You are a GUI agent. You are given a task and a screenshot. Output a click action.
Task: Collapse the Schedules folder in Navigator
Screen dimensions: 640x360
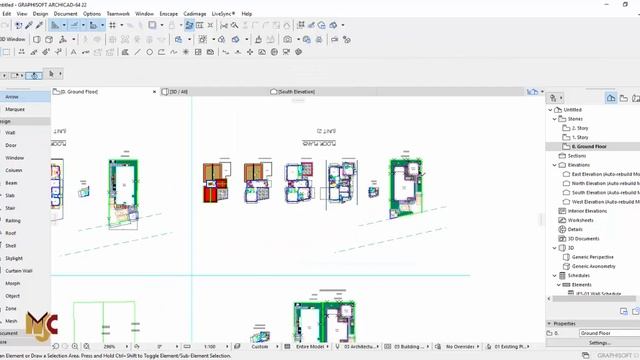click(x=555, y=276)
